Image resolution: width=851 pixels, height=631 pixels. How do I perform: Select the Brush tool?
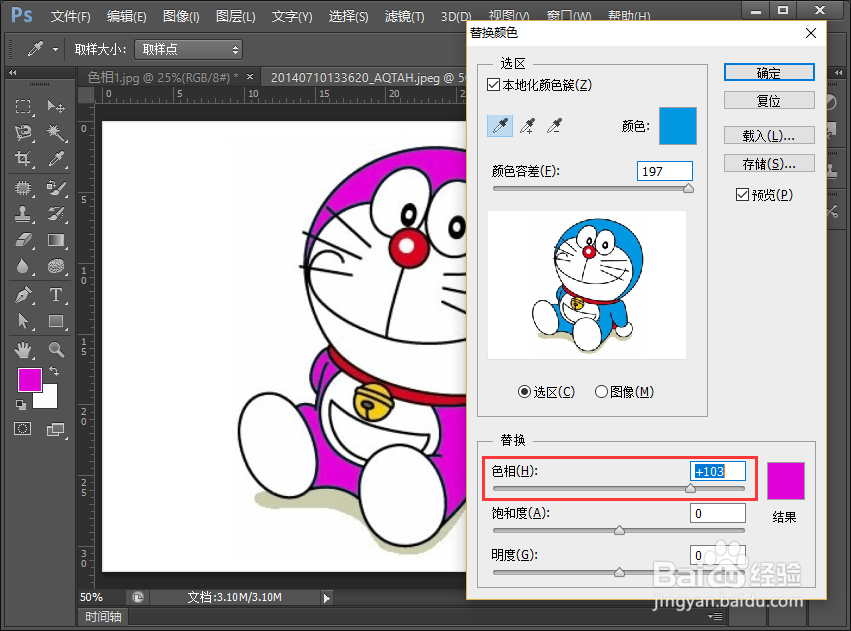click(x=55, y=188)
